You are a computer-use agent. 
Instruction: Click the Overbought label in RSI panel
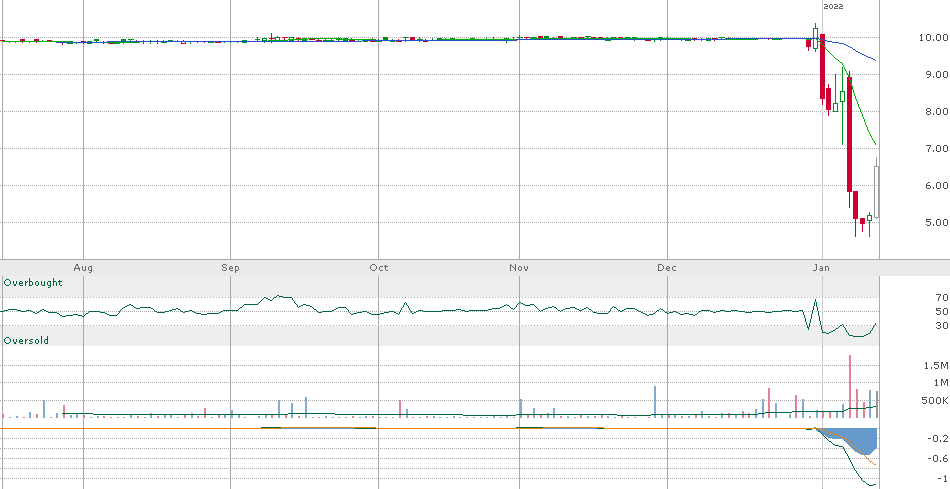click(33, 282)
